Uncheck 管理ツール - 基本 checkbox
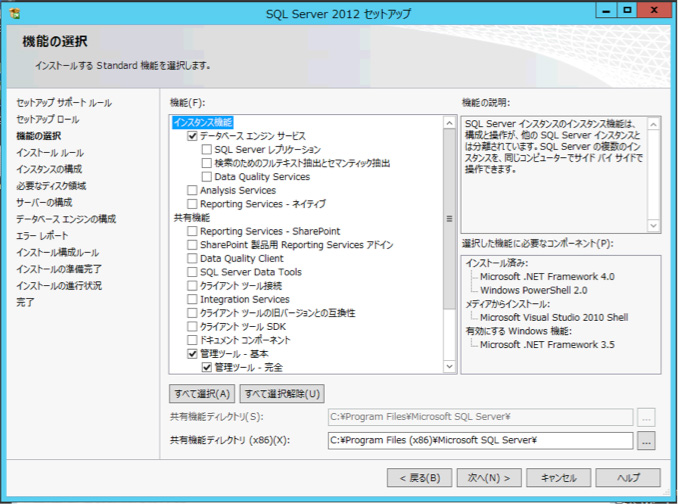The image size is (678, 504). point(192,354)
